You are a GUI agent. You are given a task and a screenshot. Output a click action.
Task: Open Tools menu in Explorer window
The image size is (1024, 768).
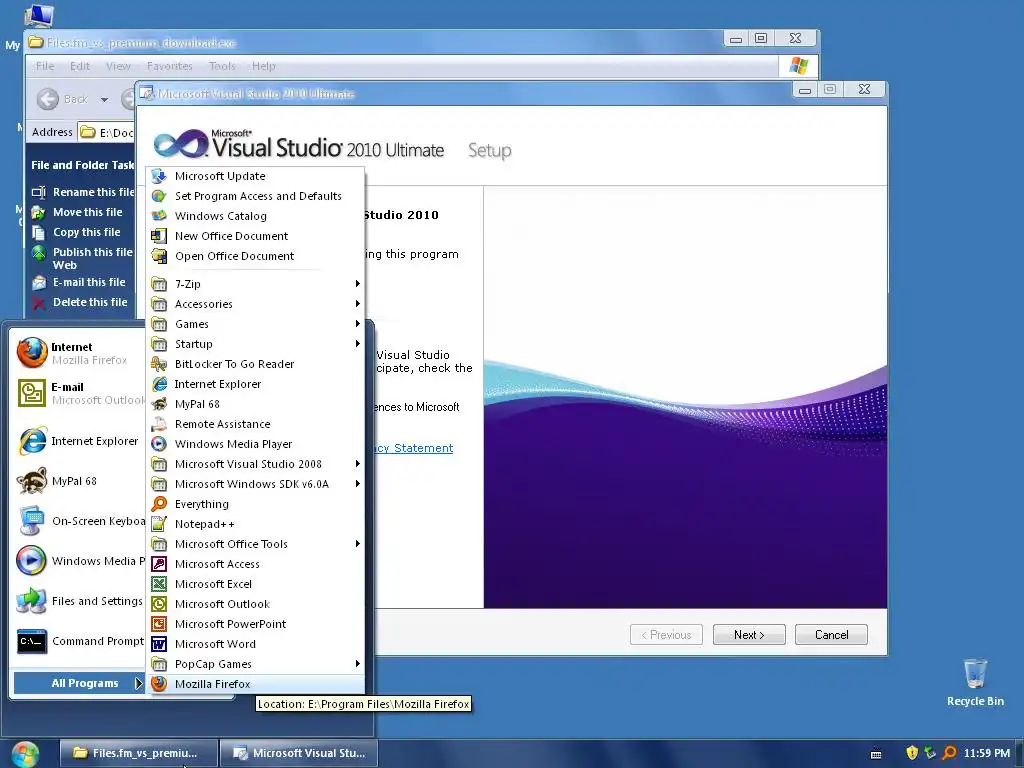222,66
